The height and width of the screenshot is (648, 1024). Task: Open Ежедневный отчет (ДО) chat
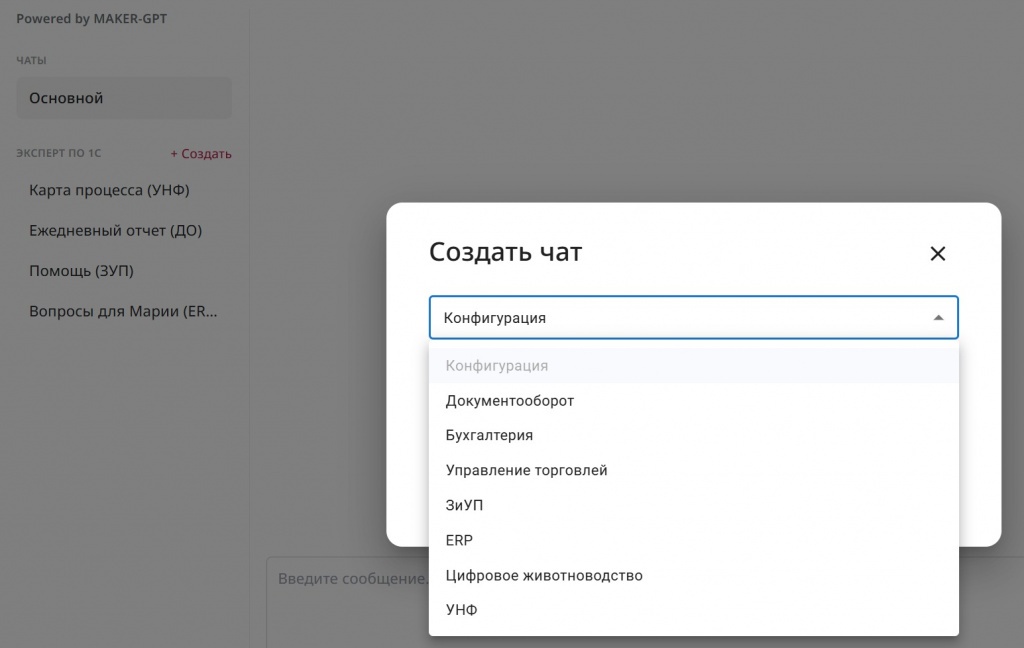coord(116,231)
